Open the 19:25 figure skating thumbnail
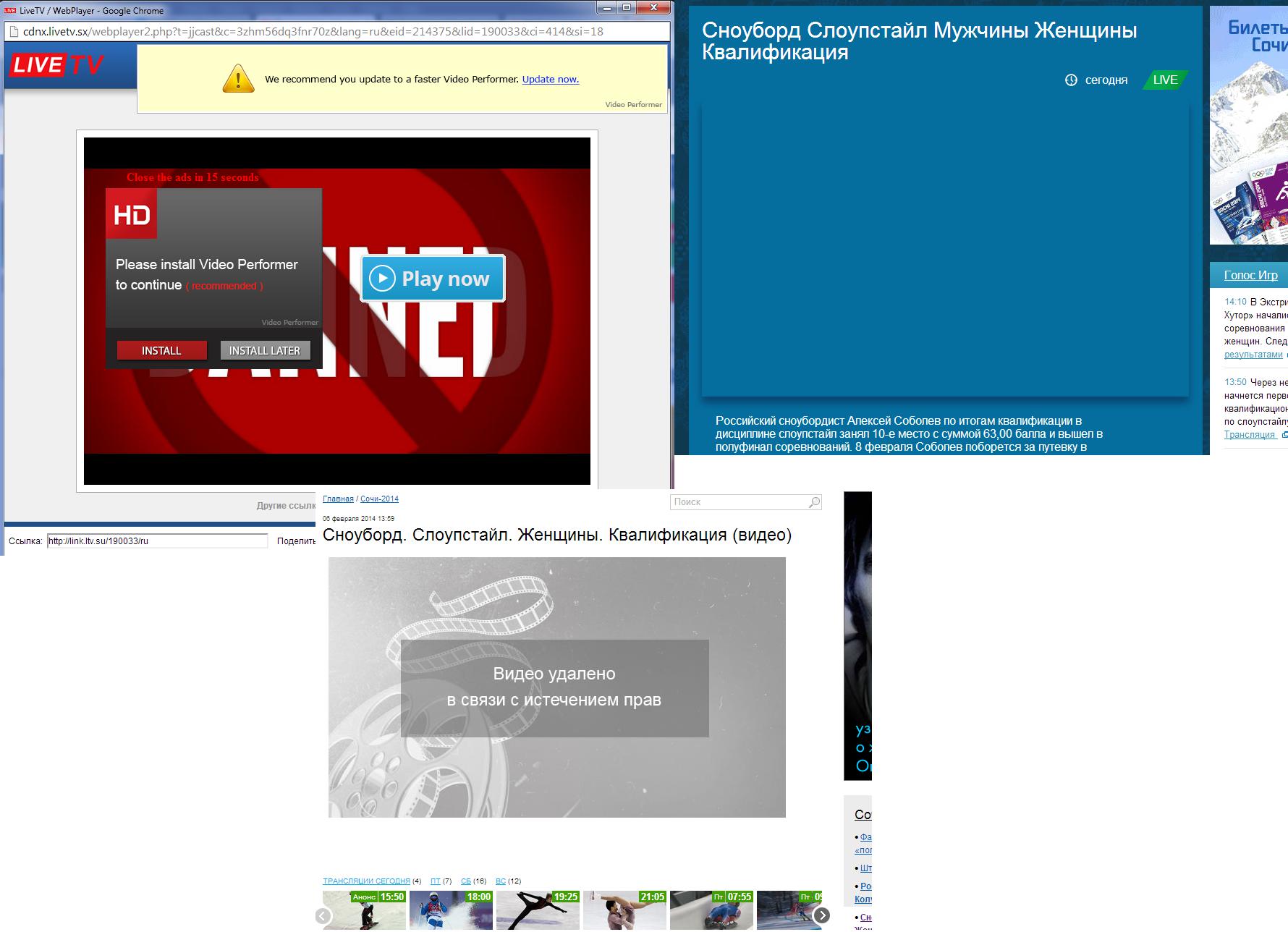1288x932 pixels. click(x=538, y=910)
